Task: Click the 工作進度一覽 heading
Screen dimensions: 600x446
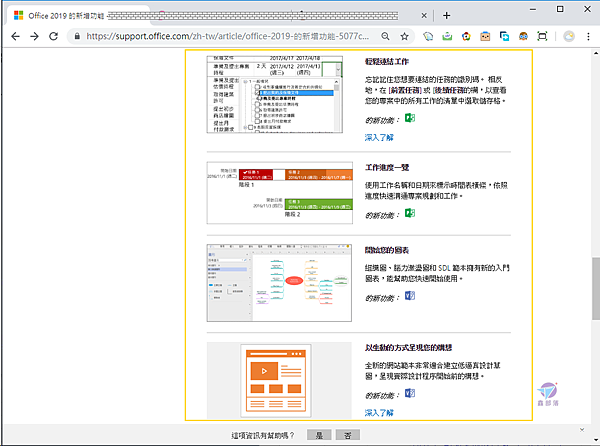Action: [387, 168]
